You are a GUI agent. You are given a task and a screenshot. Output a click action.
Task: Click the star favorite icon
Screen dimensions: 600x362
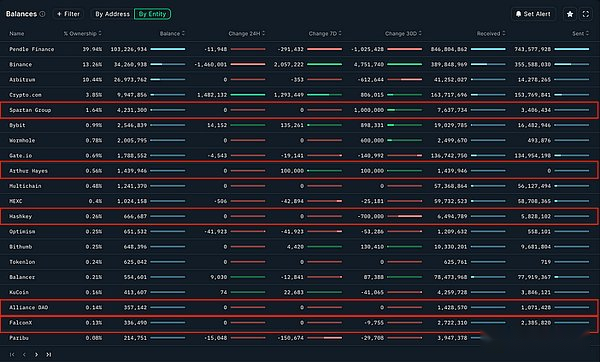(570, 14)
